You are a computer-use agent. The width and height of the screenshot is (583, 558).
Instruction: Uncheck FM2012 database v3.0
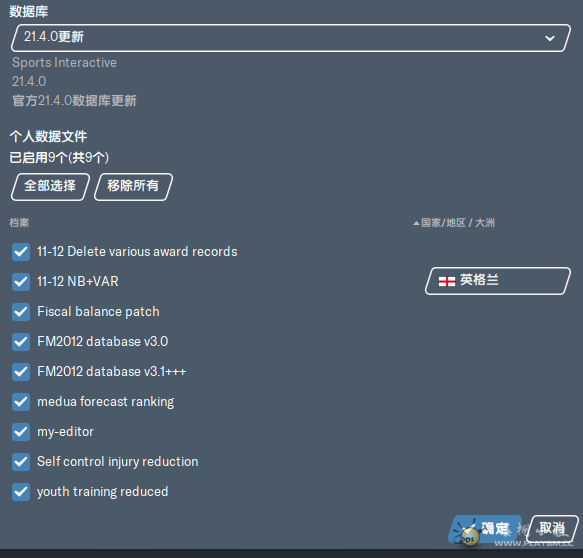click(x=21, y=342)
